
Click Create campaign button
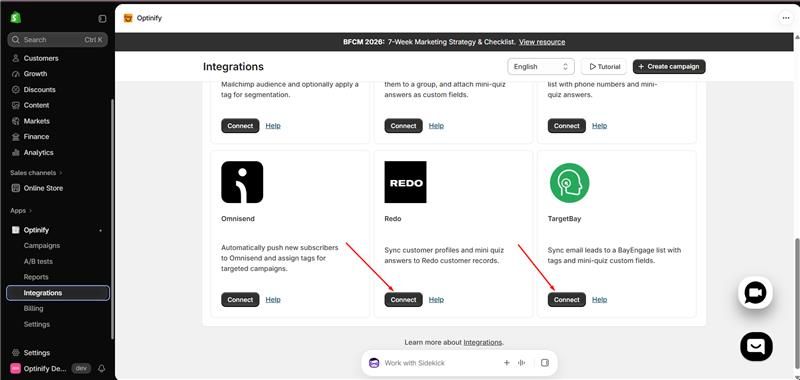[669, 67]
